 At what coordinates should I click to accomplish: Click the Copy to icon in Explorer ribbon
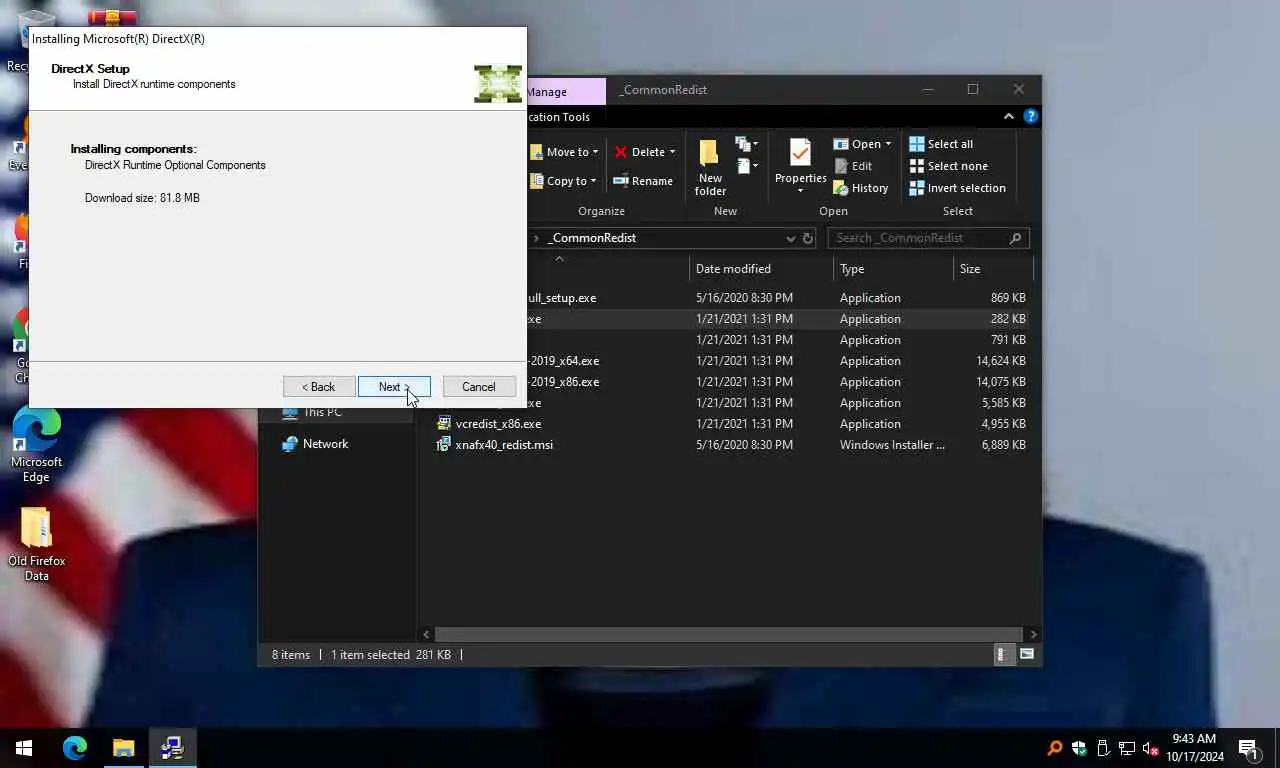click(x=537, y=181)
